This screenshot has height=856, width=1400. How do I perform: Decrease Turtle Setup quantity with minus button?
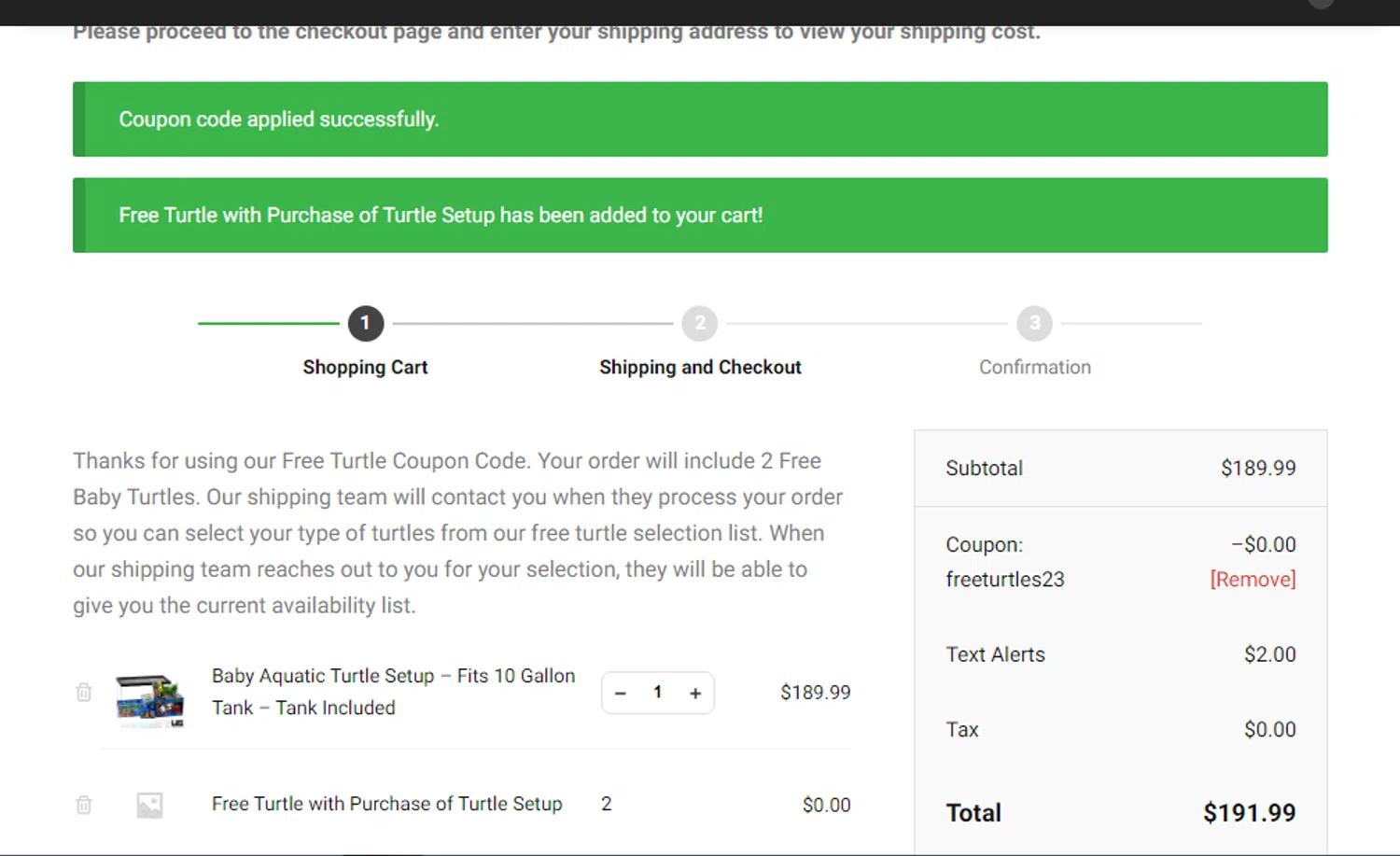tap(621, 694)
